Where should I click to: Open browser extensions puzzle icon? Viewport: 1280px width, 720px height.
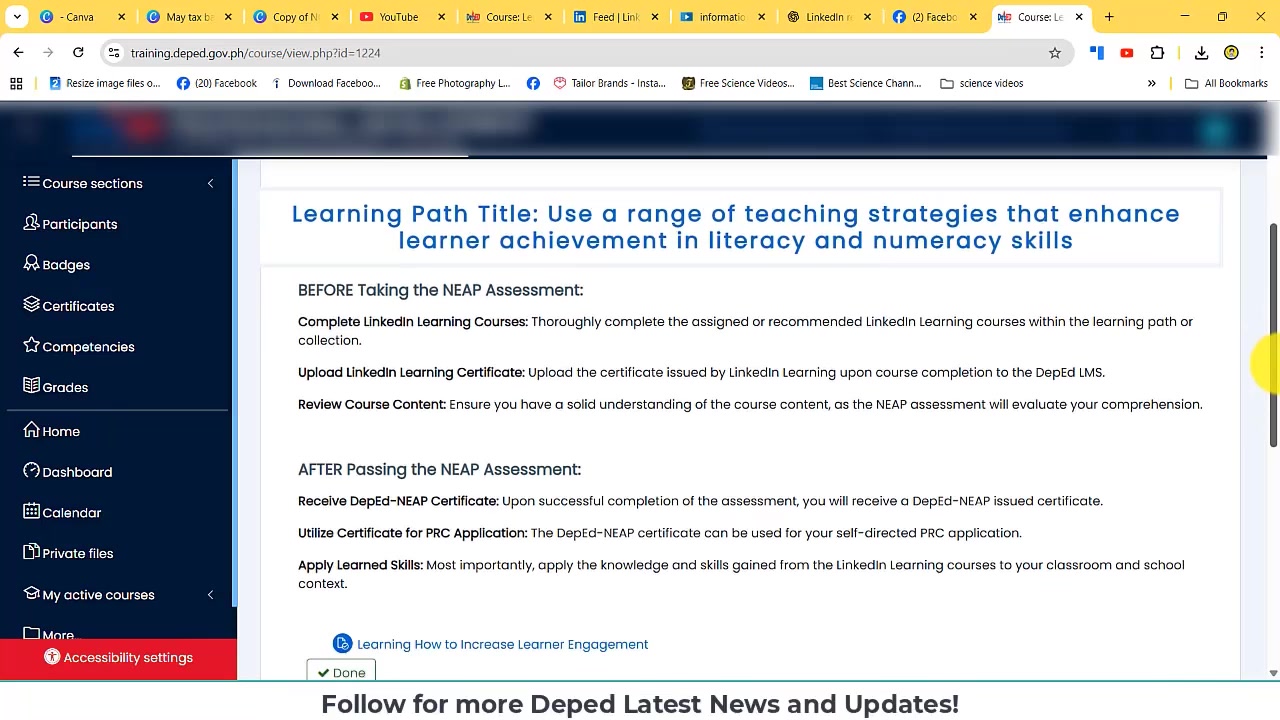point(1157,53)
